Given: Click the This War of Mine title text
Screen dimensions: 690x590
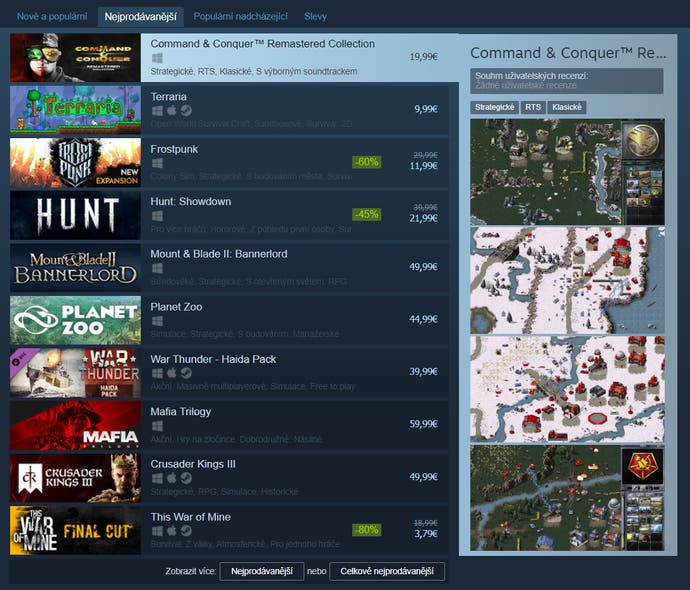Looking at the screenshot, I should [191, 517].
